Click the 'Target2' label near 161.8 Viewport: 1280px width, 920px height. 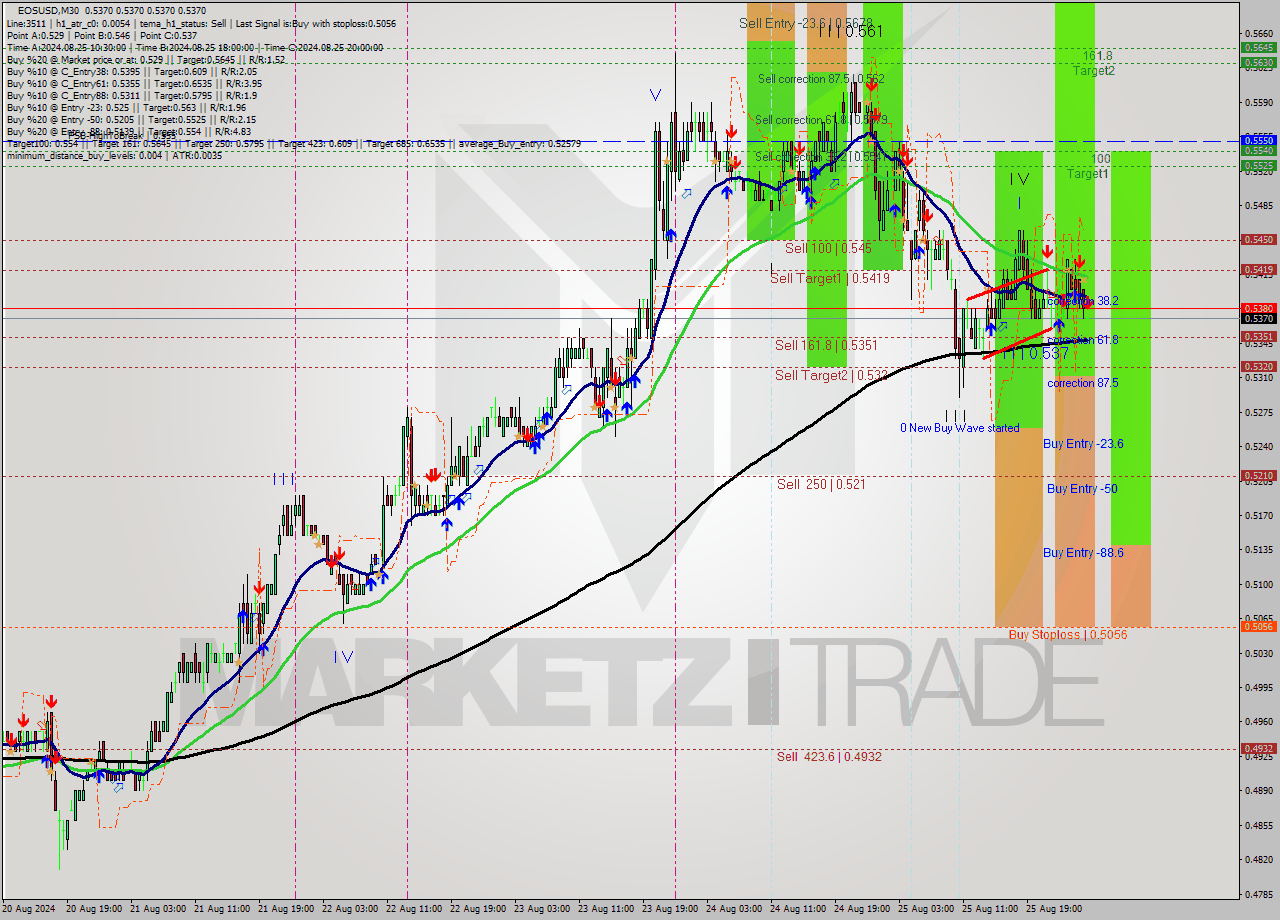point(1094,71)
